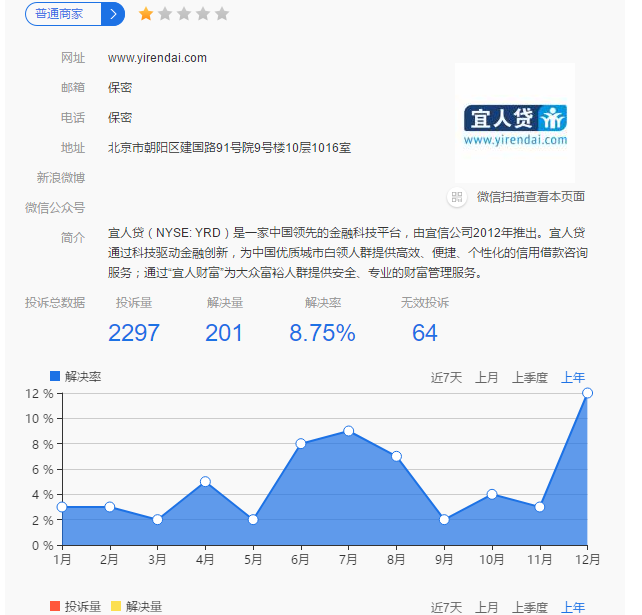
Task: Click the 2月 data point at 3%
Action: click(x=110, y=507)
